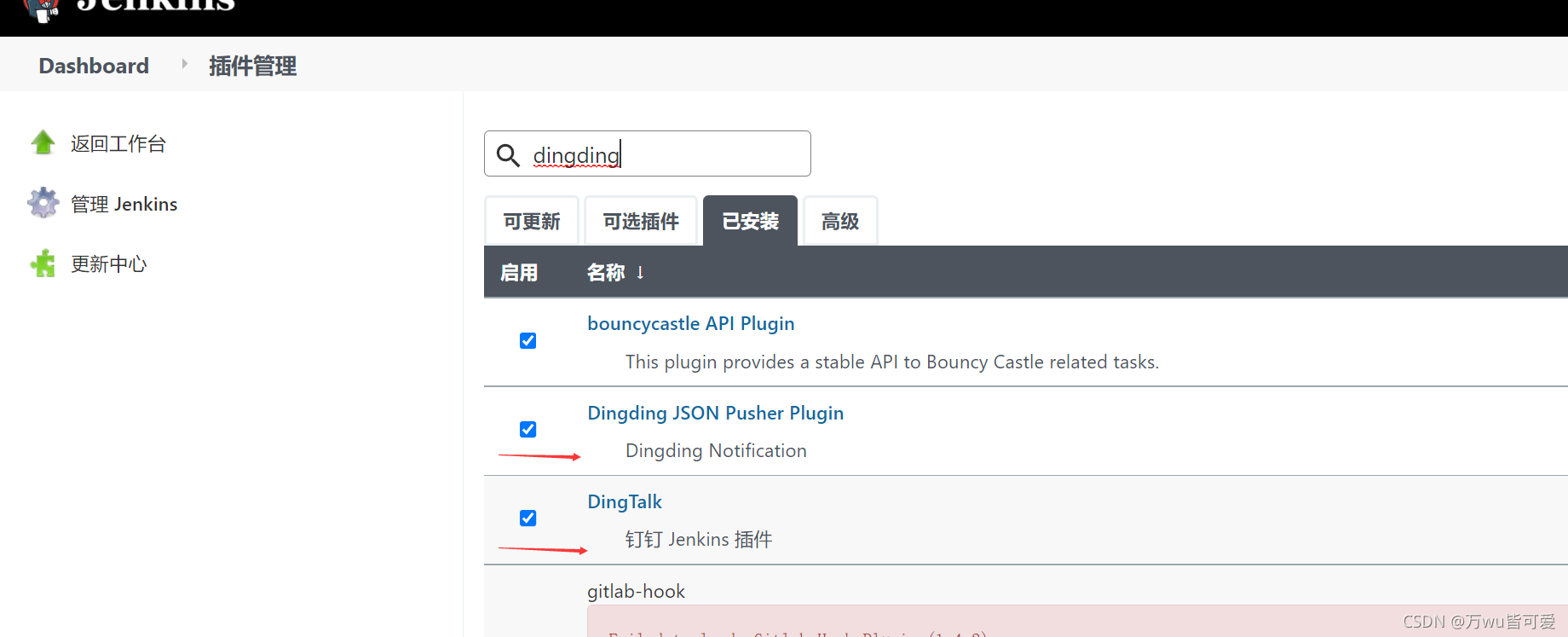Open the bouncycastle API Plugin link
The width and height of the screenshot is (1568, 637).
coord(691,324)
